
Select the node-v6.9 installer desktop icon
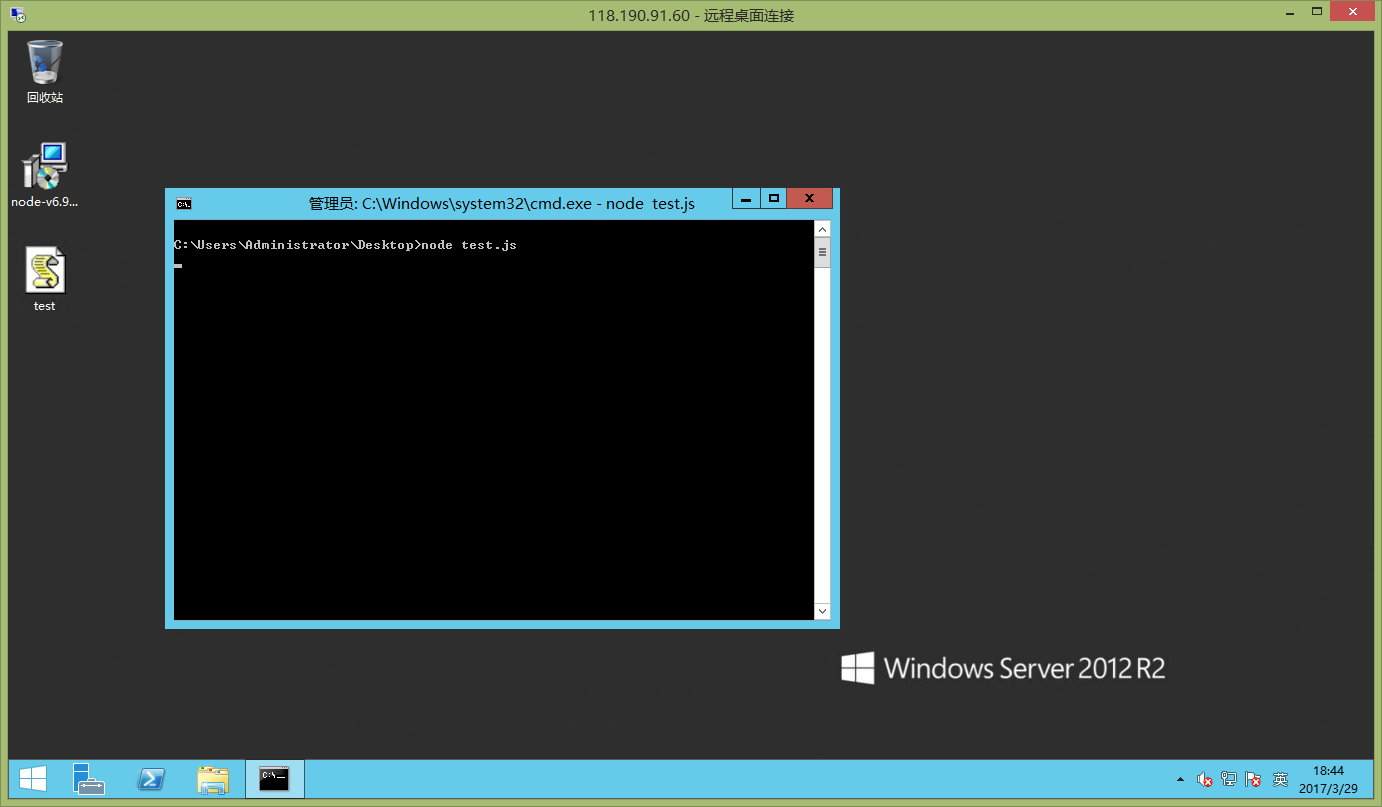click(x=45, y=175)
